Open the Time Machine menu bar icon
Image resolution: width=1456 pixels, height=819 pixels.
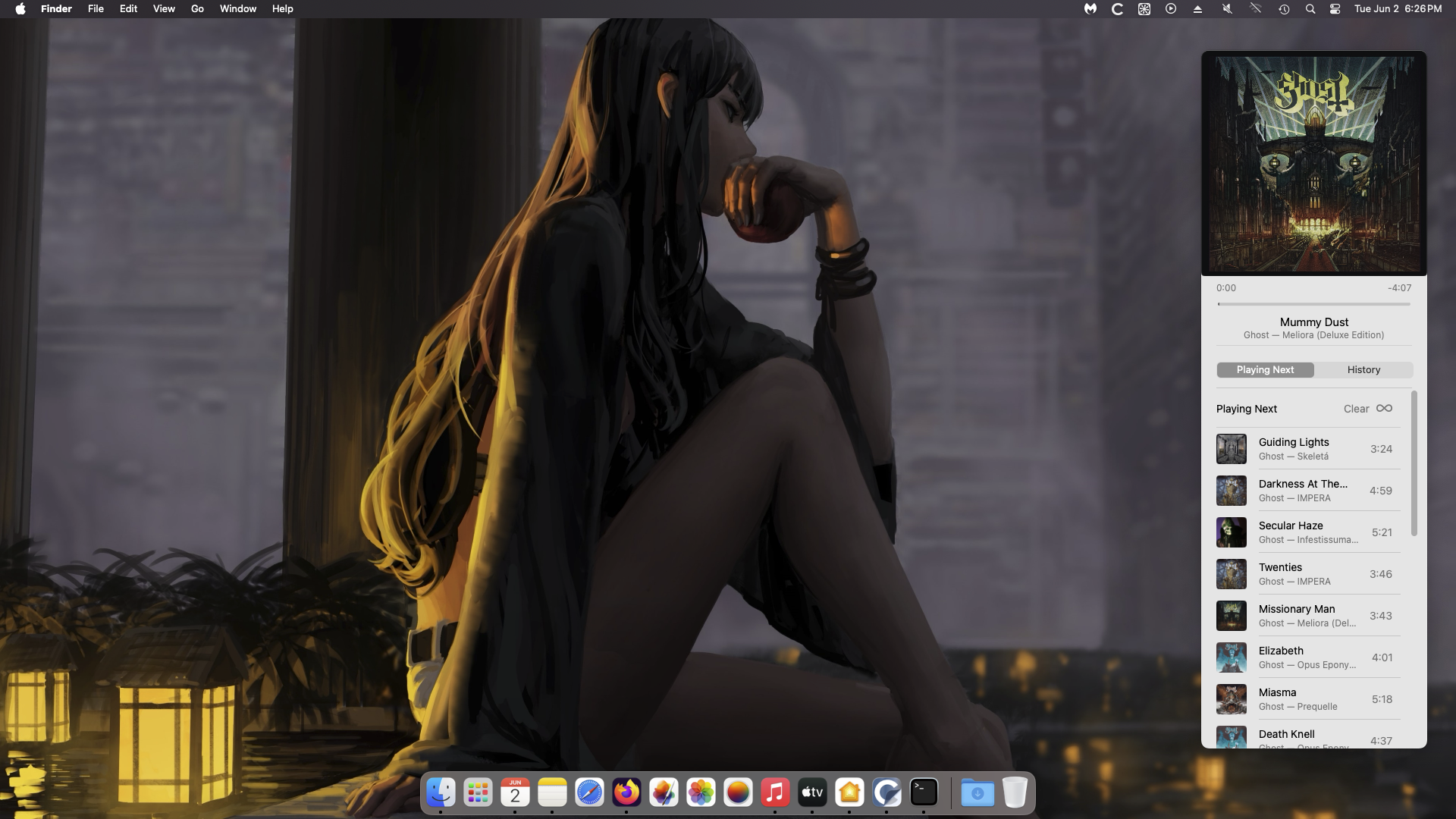(1284, 9)
